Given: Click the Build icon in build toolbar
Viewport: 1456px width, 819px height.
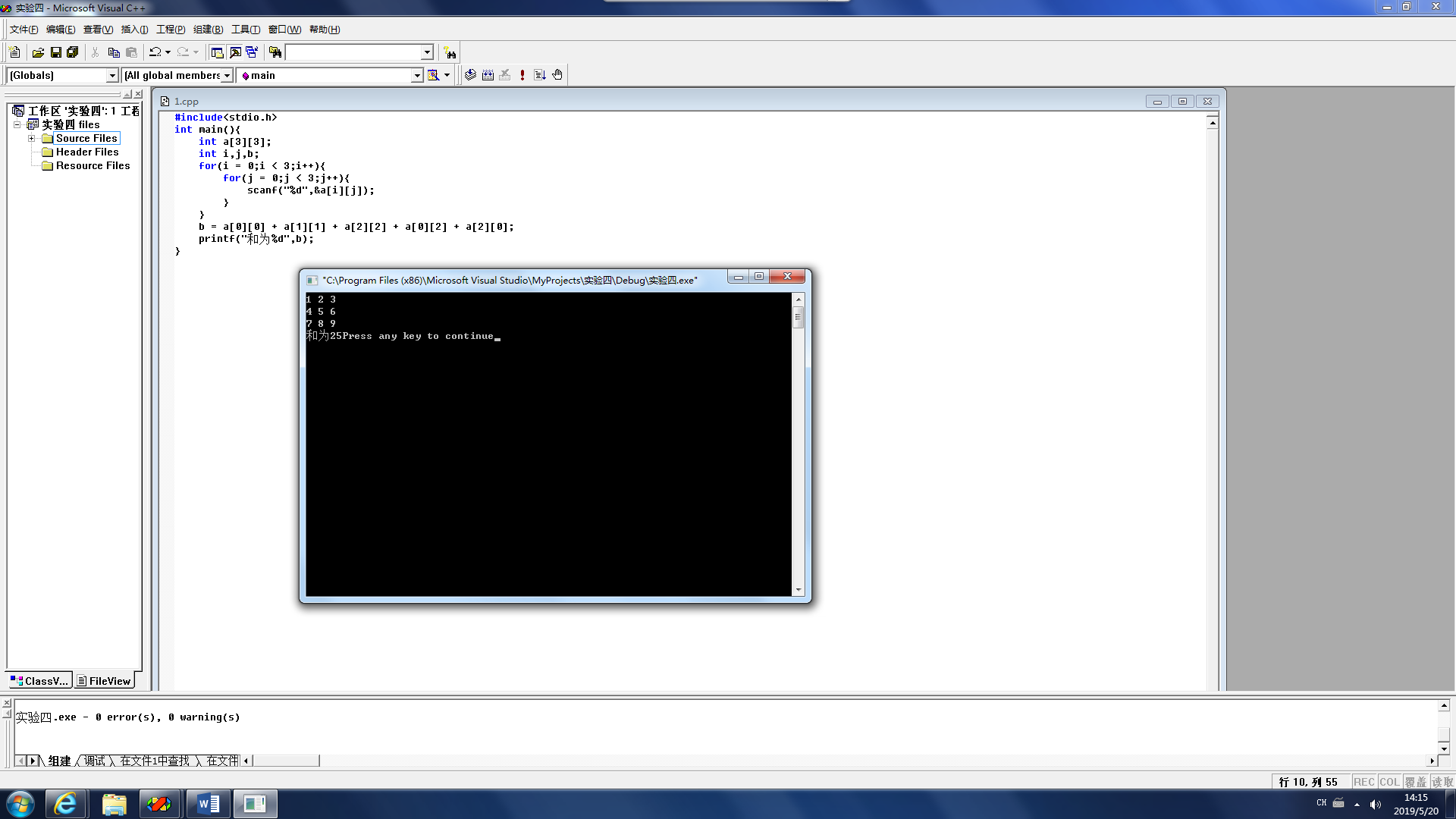Looking at the screenshot, I should click(x=488, y=75).
